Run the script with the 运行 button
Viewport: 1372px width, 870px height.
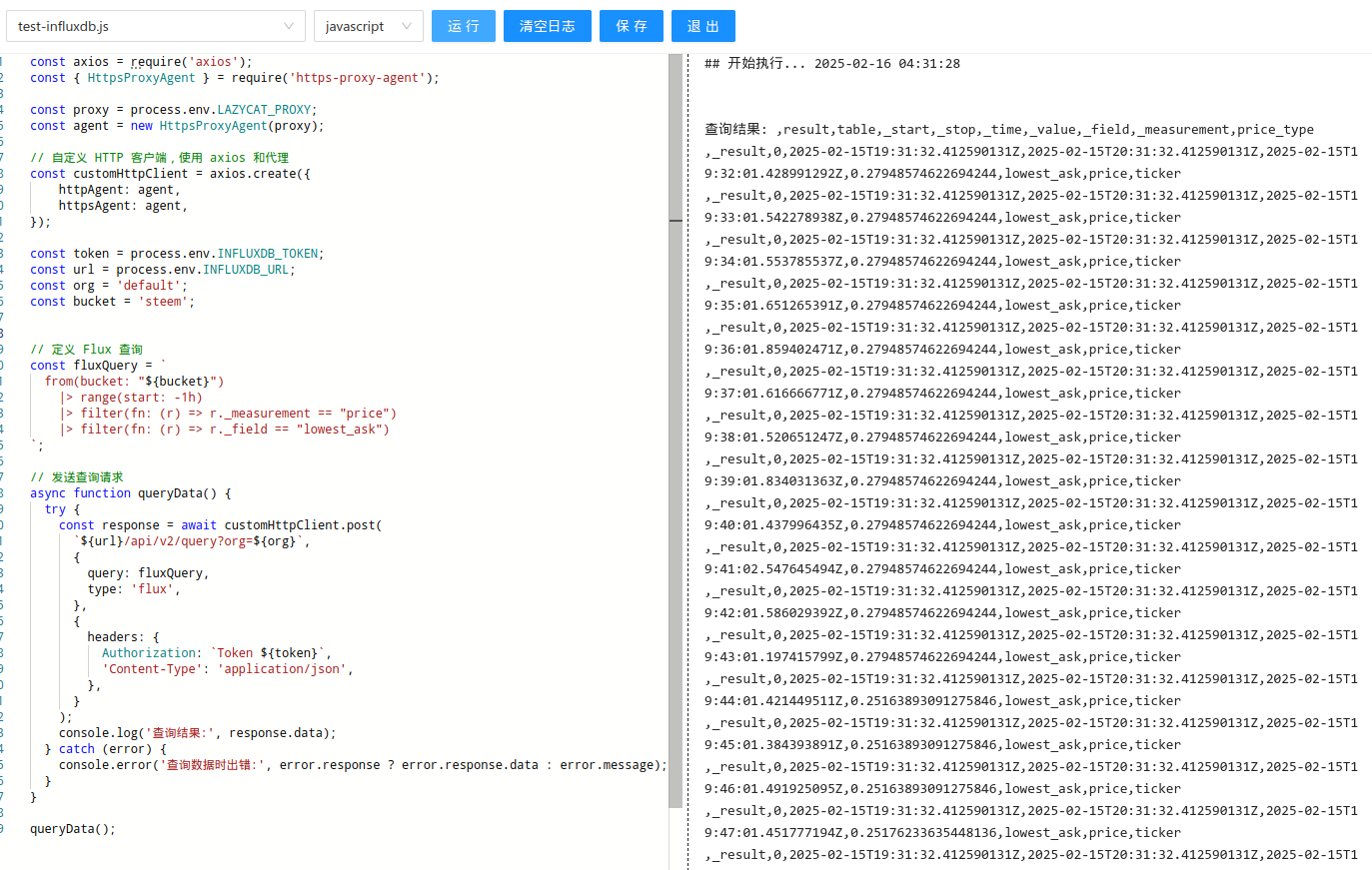463,26
